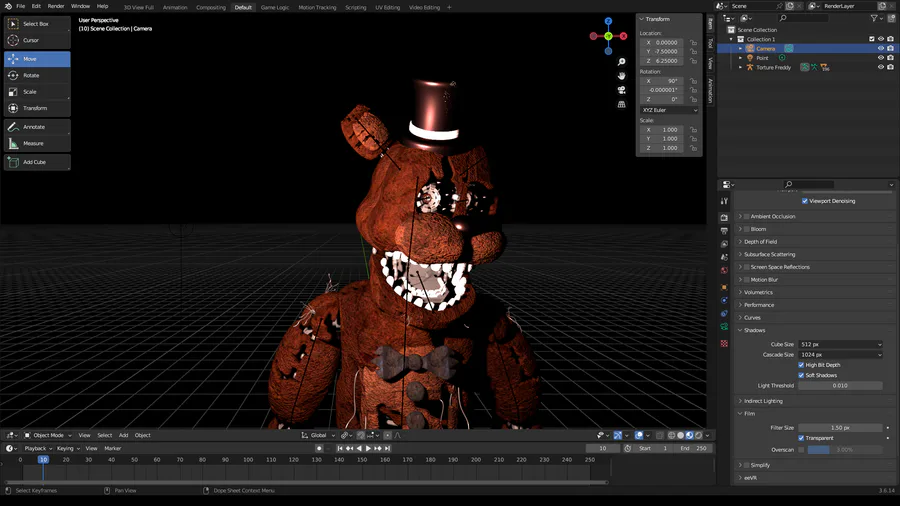900x506 pixels.
Task: Select the Annotate tool
Action: pyautogui.click(x=37, y=127)
